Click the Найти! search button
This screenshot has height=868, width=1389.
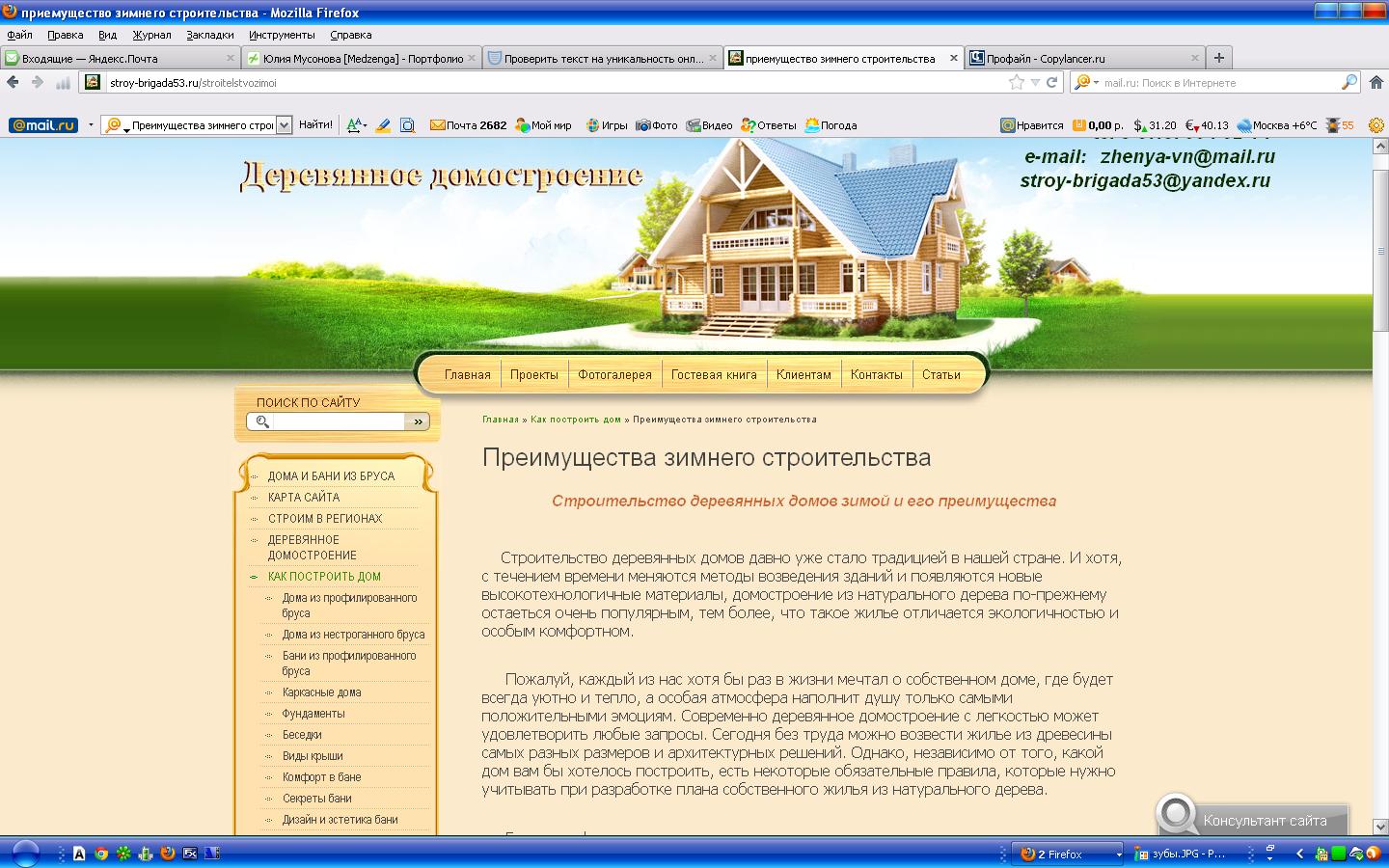(x=315, y=125)
